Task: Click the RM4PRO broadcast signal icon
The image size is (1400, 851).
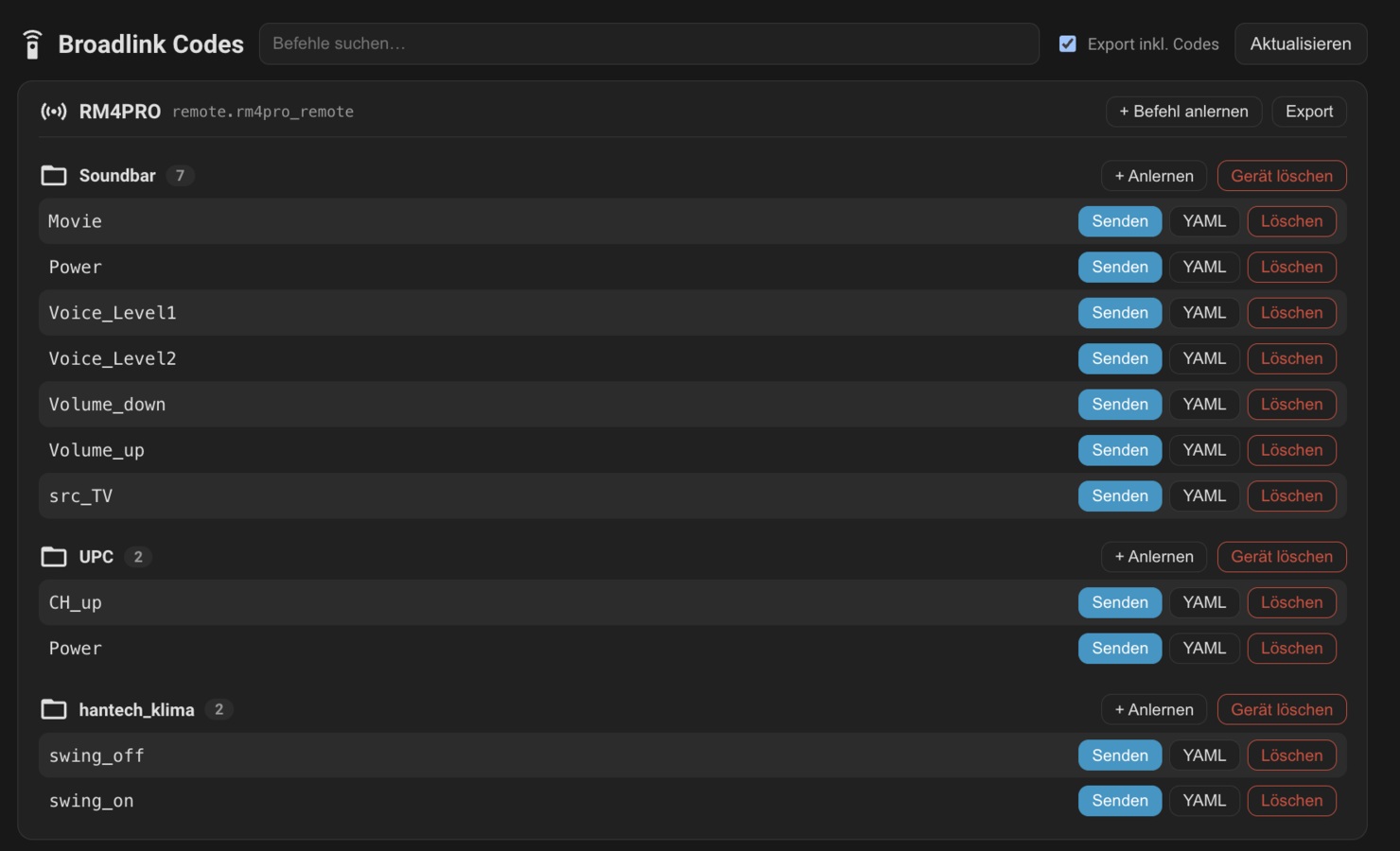Action: tap(54, 112)
